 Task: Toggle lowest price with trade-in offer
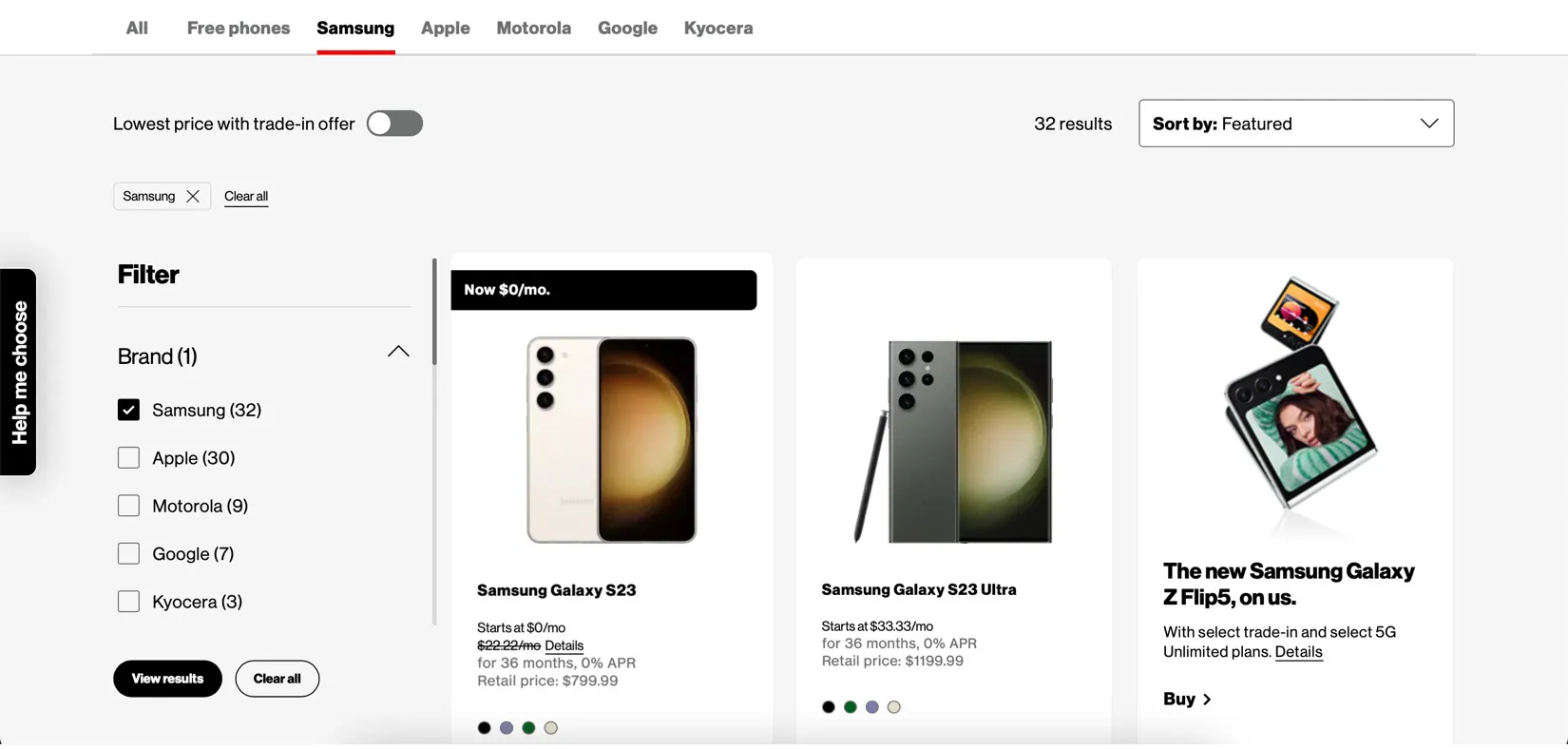pos(394,124)
